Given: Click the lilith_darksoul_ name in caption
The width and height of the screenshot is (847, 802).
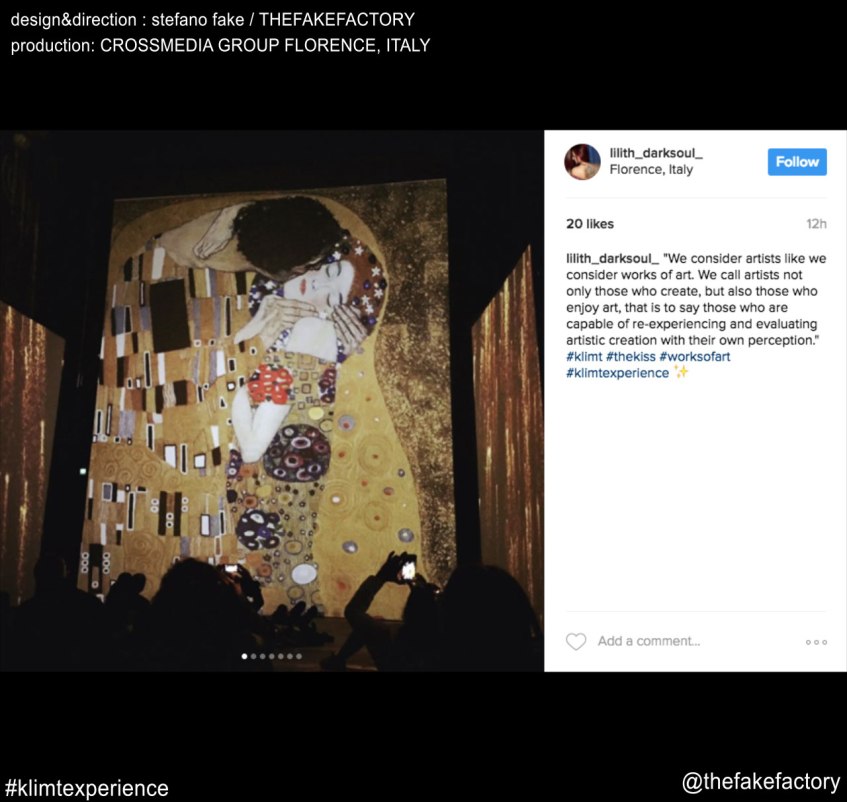Looking at the screenshot, I should pos(613,259).
